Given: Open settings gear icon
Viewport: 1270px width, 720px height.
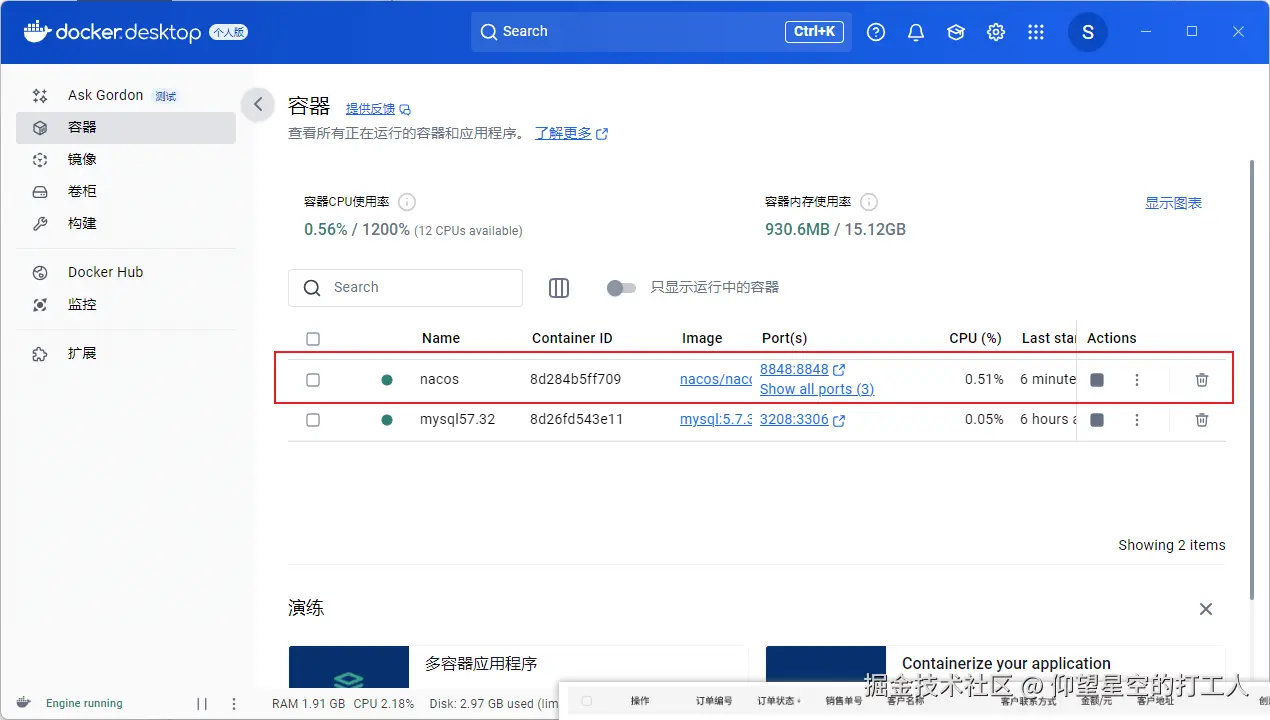Looking at the screenshot, I should 996,32.
